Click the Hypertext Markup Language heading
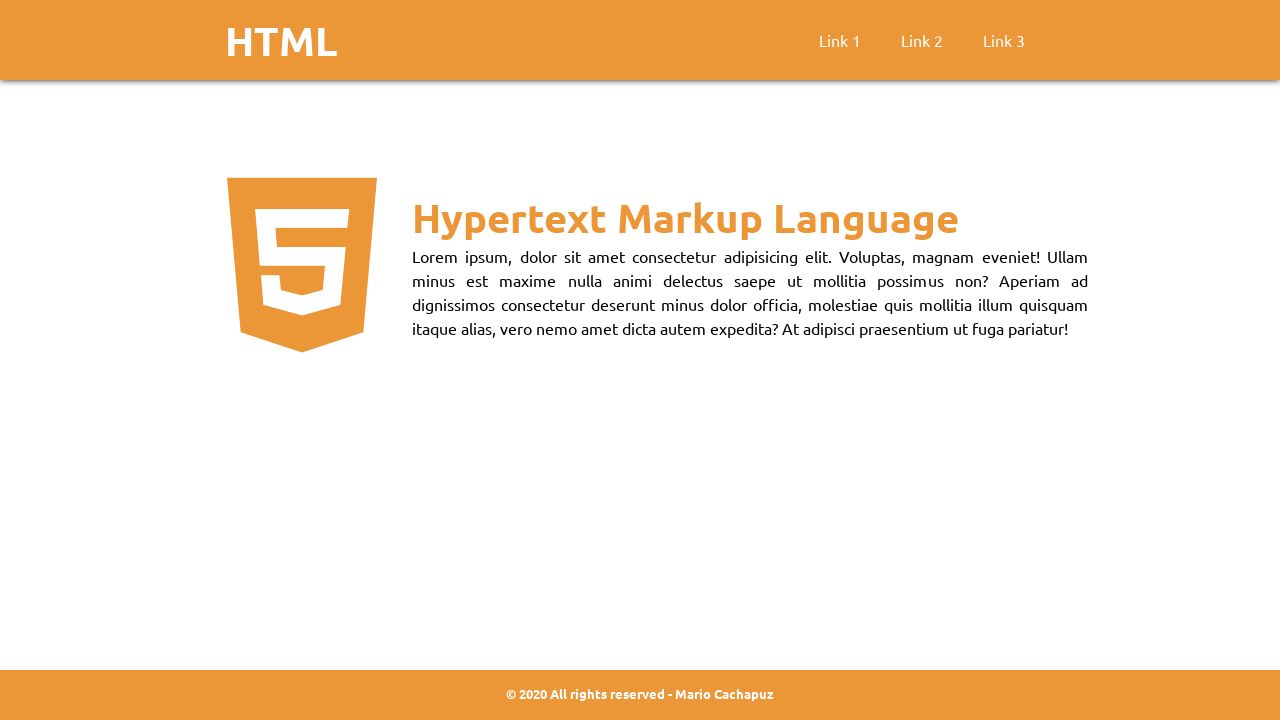This screenshot has width=1280, height=720. tap(685, 218)
